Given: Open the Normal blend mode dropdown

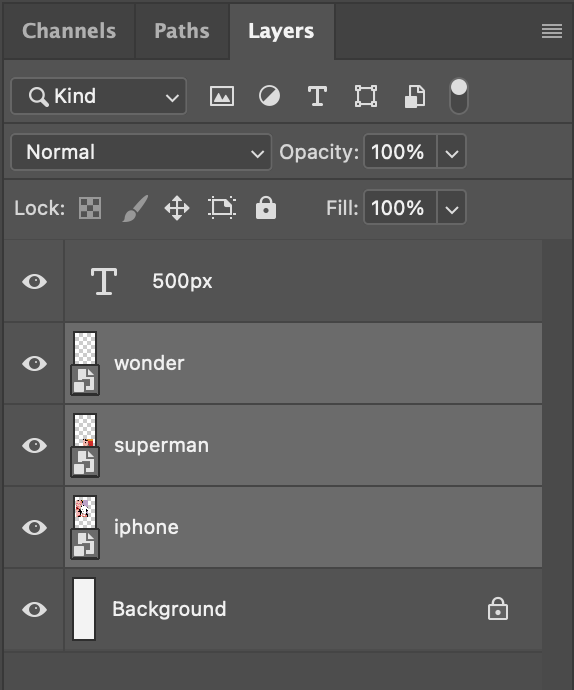Looking at the screenshot, I should pos(141,152).
